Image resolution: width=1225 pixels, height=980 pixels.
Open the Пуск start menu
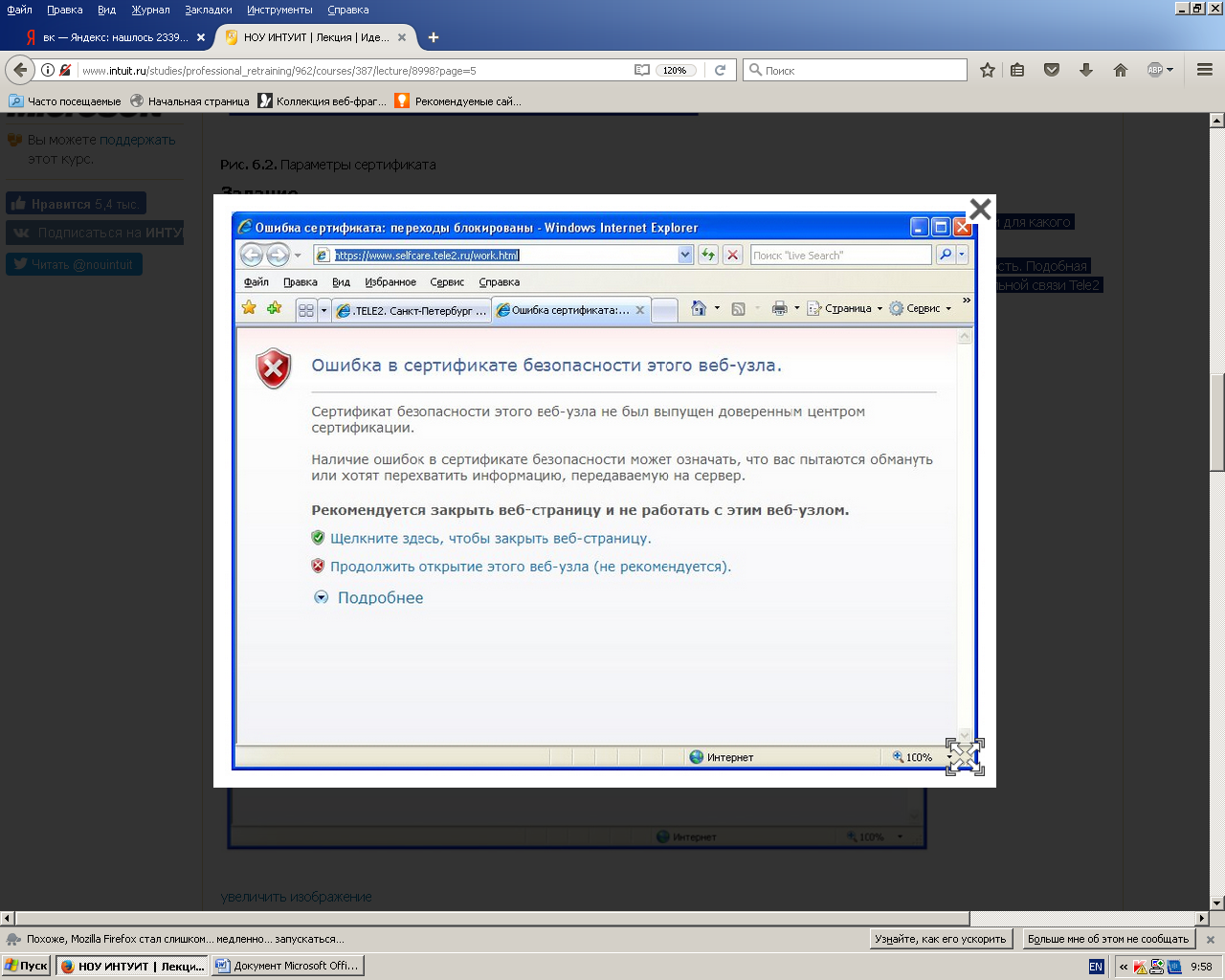pyautogui.click(x=26, y=966)
